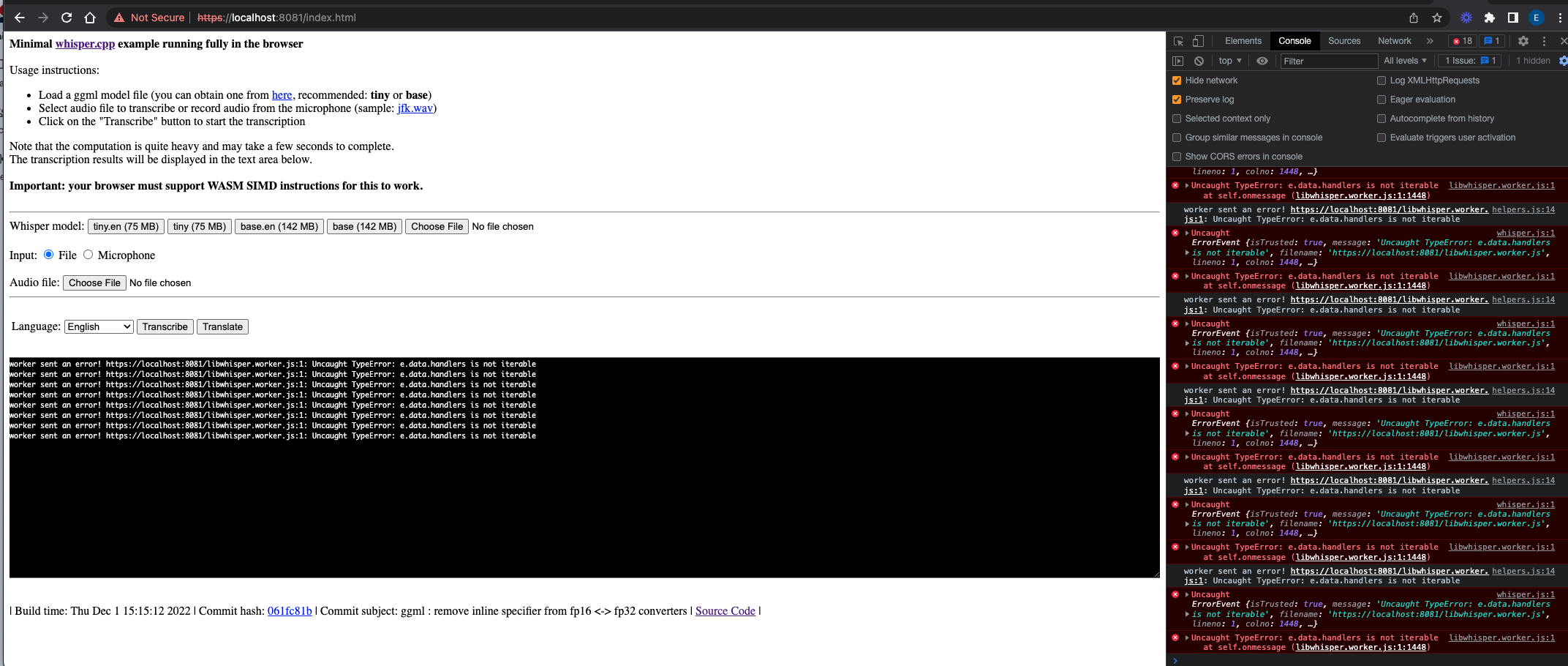
Task: Open the 1 Issue button in console toolbar
Action: coord(1471,61)
